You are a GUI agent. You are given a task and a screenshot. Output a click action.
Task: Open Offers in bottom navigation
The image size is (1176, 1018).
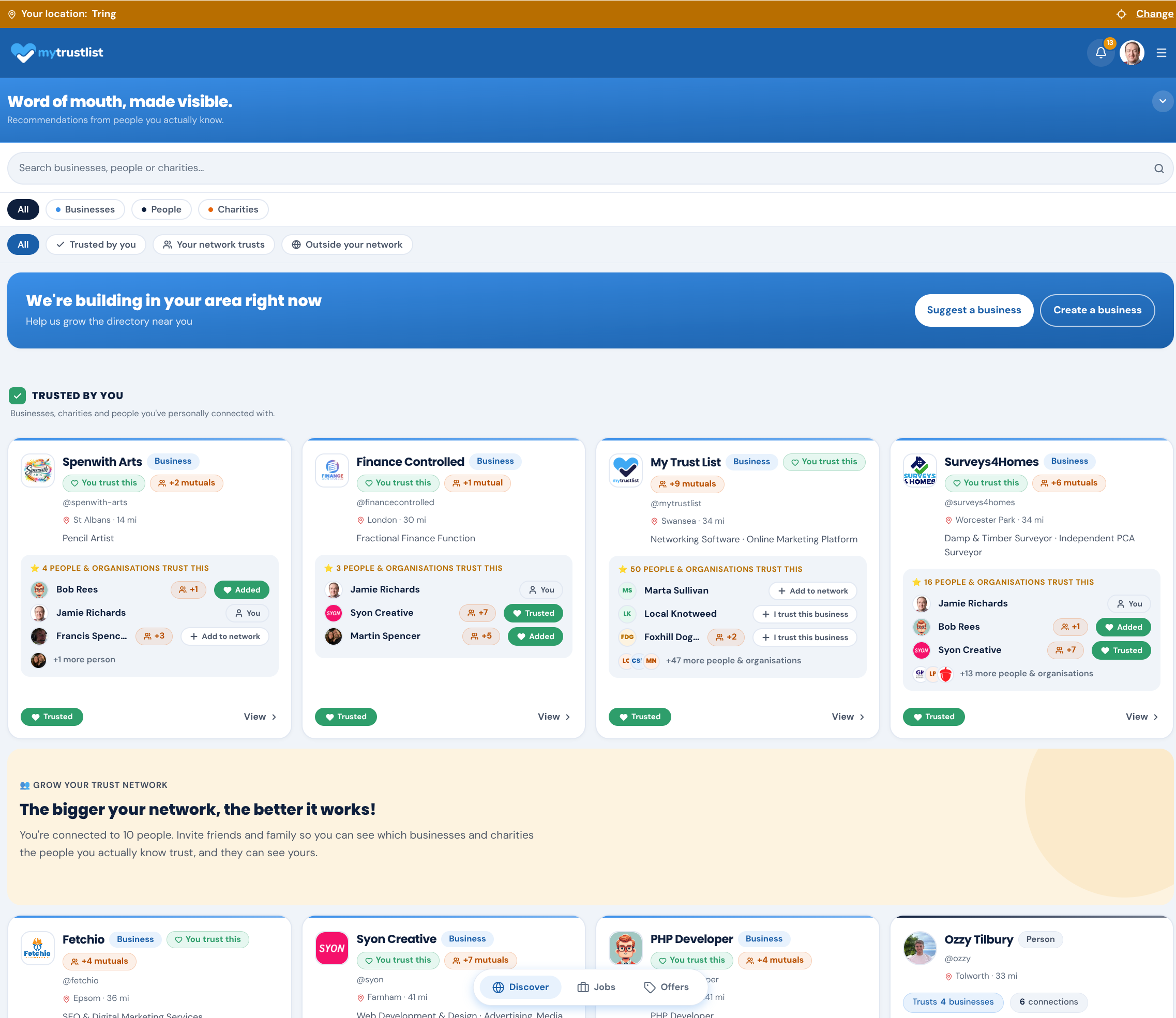coord(667,987)
